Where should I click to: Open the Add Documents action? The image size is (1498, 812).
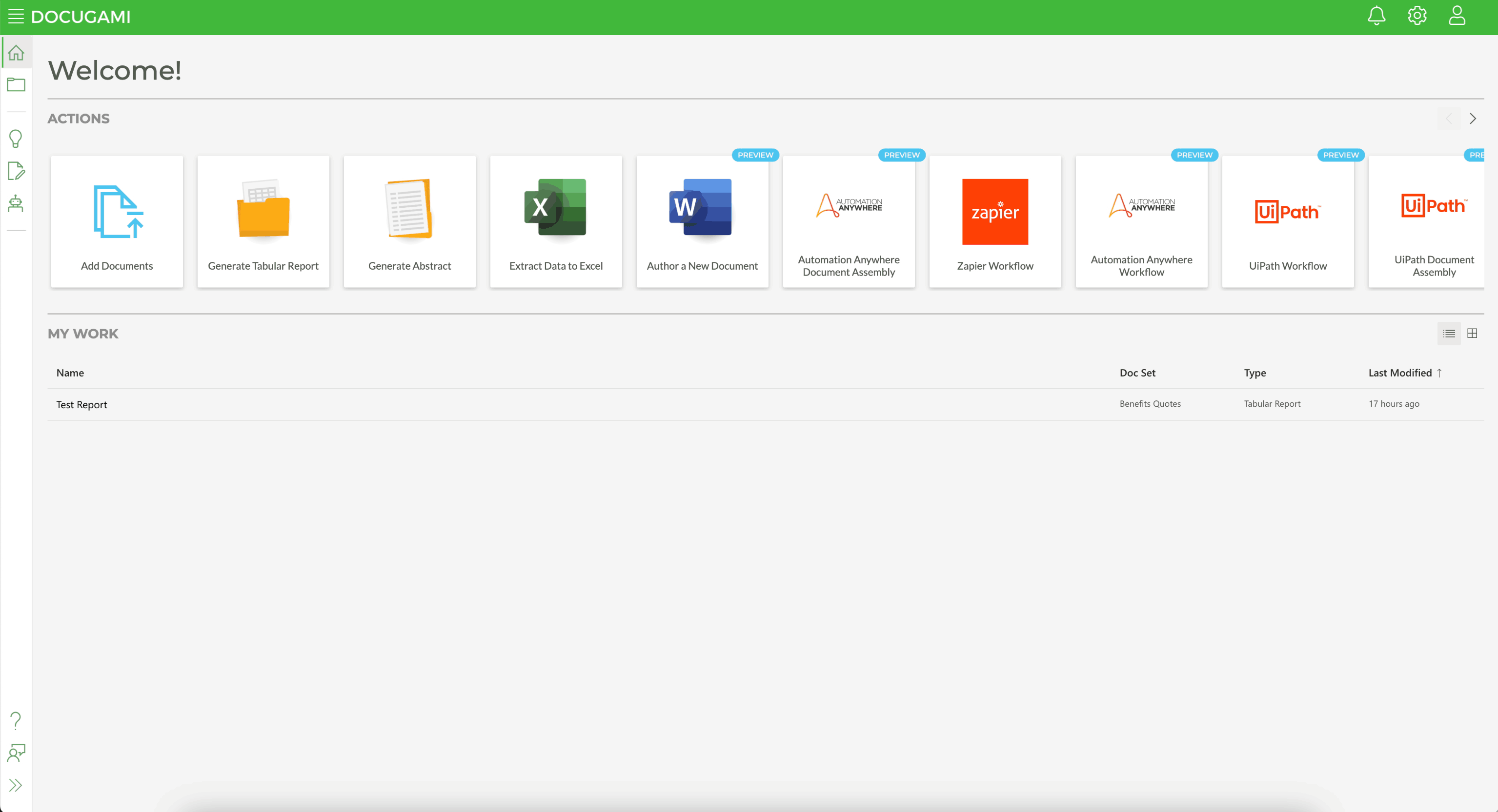tap(116, 221)
